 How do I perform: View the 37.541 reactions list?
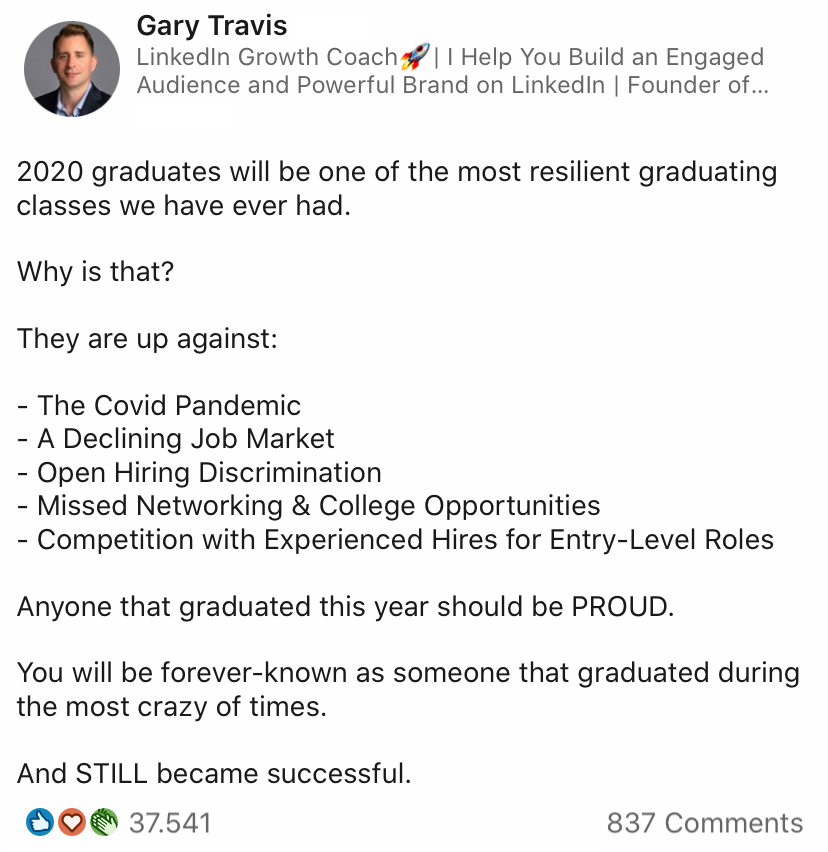170,823
